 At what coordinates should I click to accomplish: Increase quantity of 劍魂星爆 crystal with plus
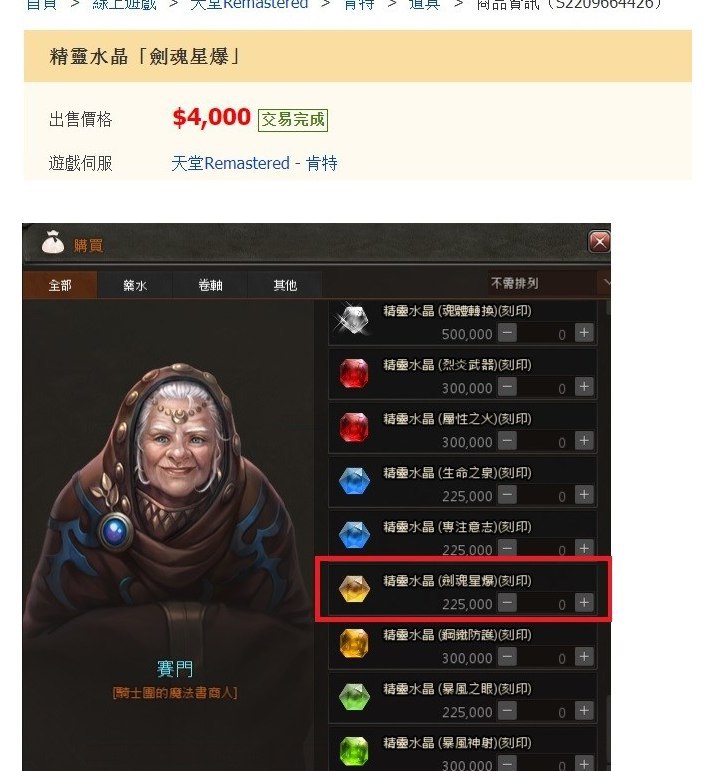click(x=584, y=603)
